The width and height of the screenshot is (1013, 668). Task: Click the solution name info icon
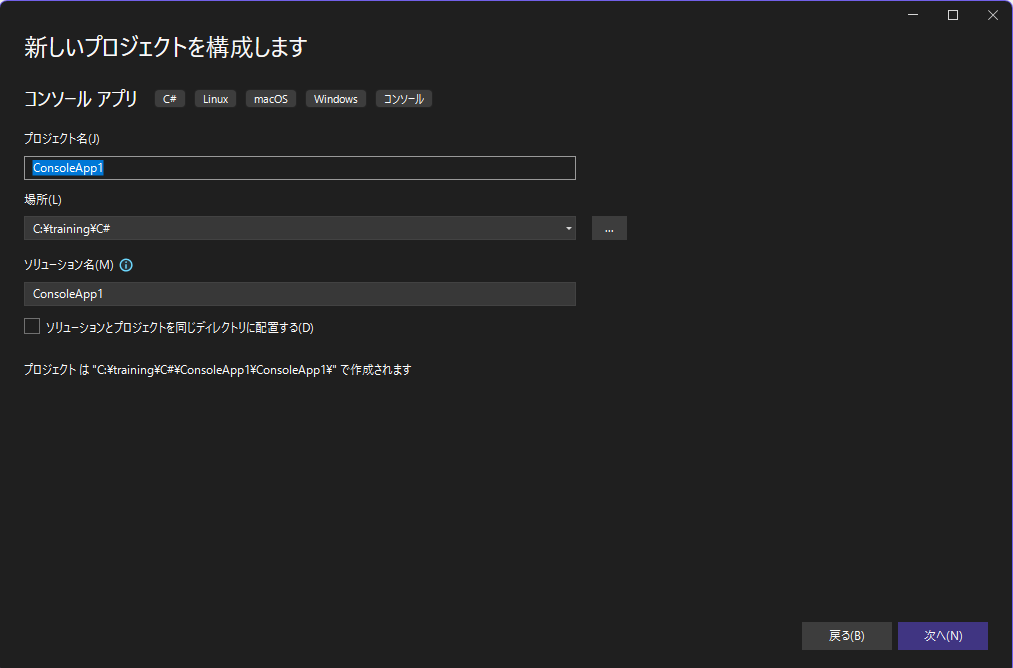coord(125,264)
